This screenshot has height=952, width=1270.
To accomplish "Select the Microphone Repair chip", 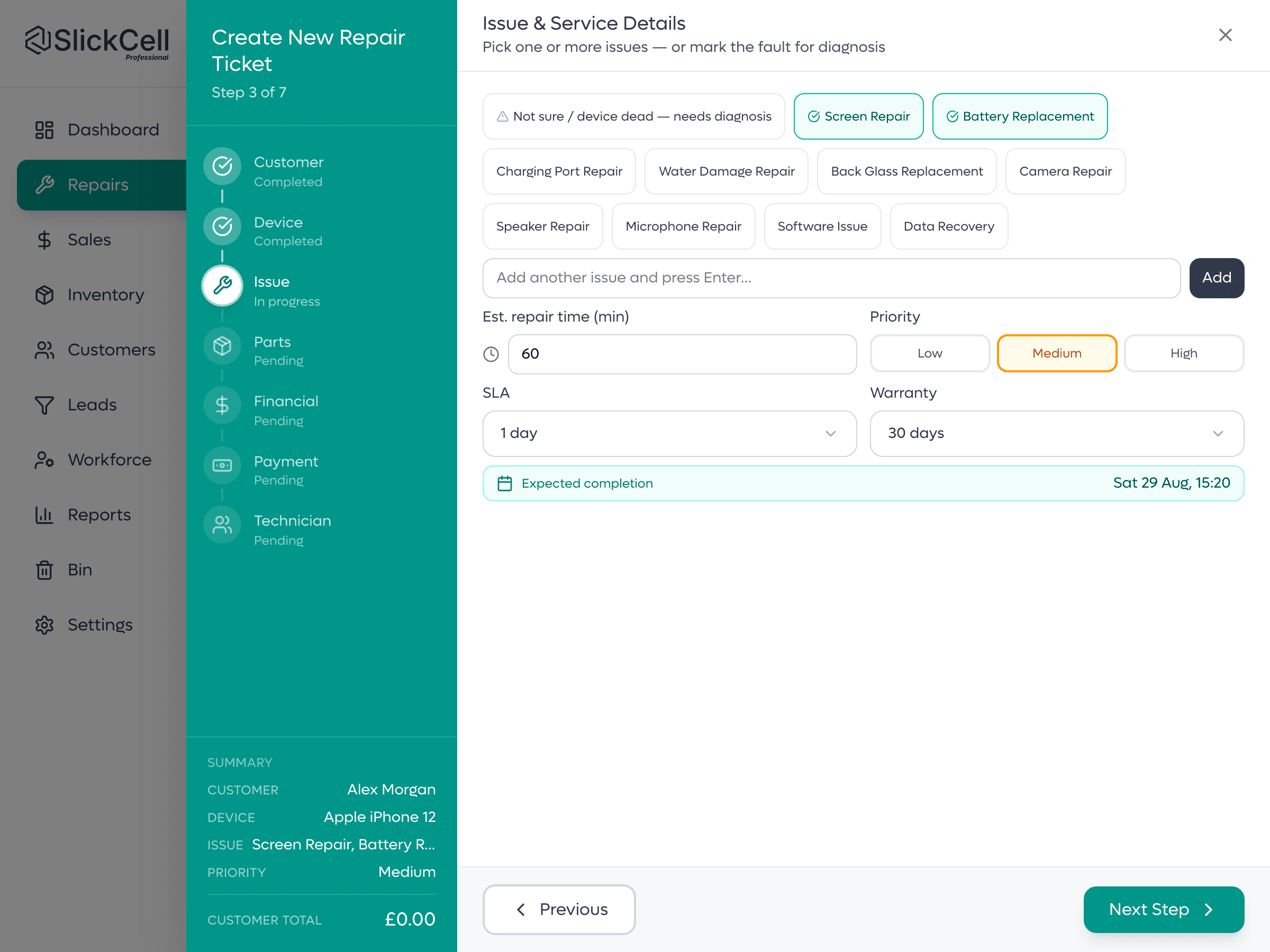I will 683,227.
